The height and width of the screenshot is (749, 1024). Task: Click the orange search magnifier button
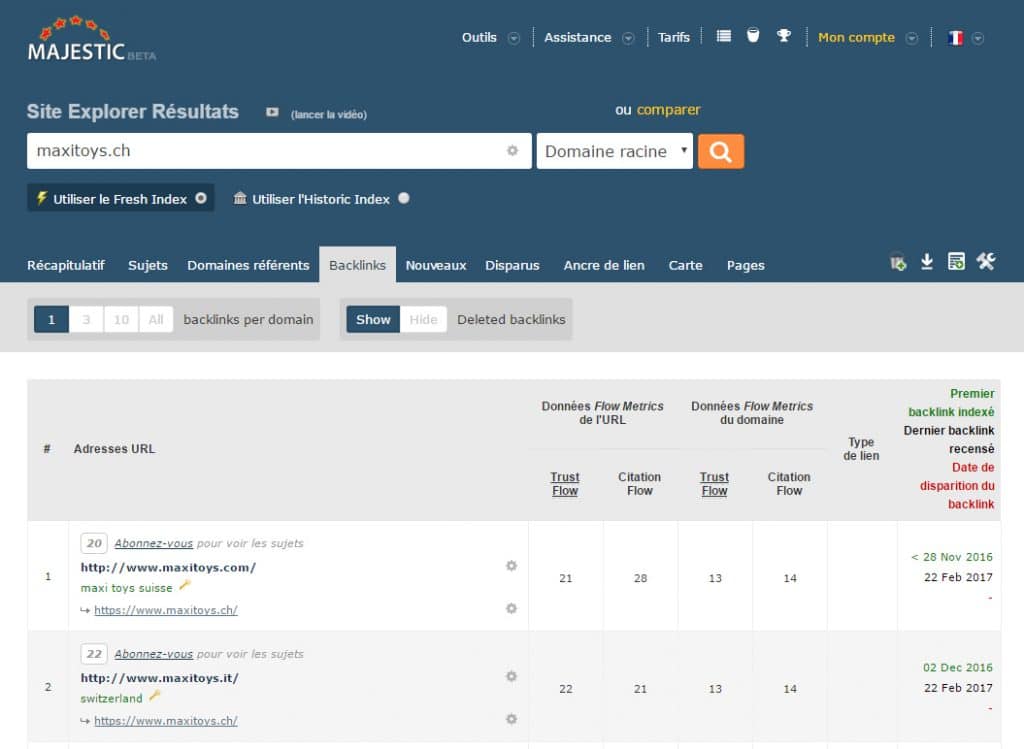pos(721,151)
